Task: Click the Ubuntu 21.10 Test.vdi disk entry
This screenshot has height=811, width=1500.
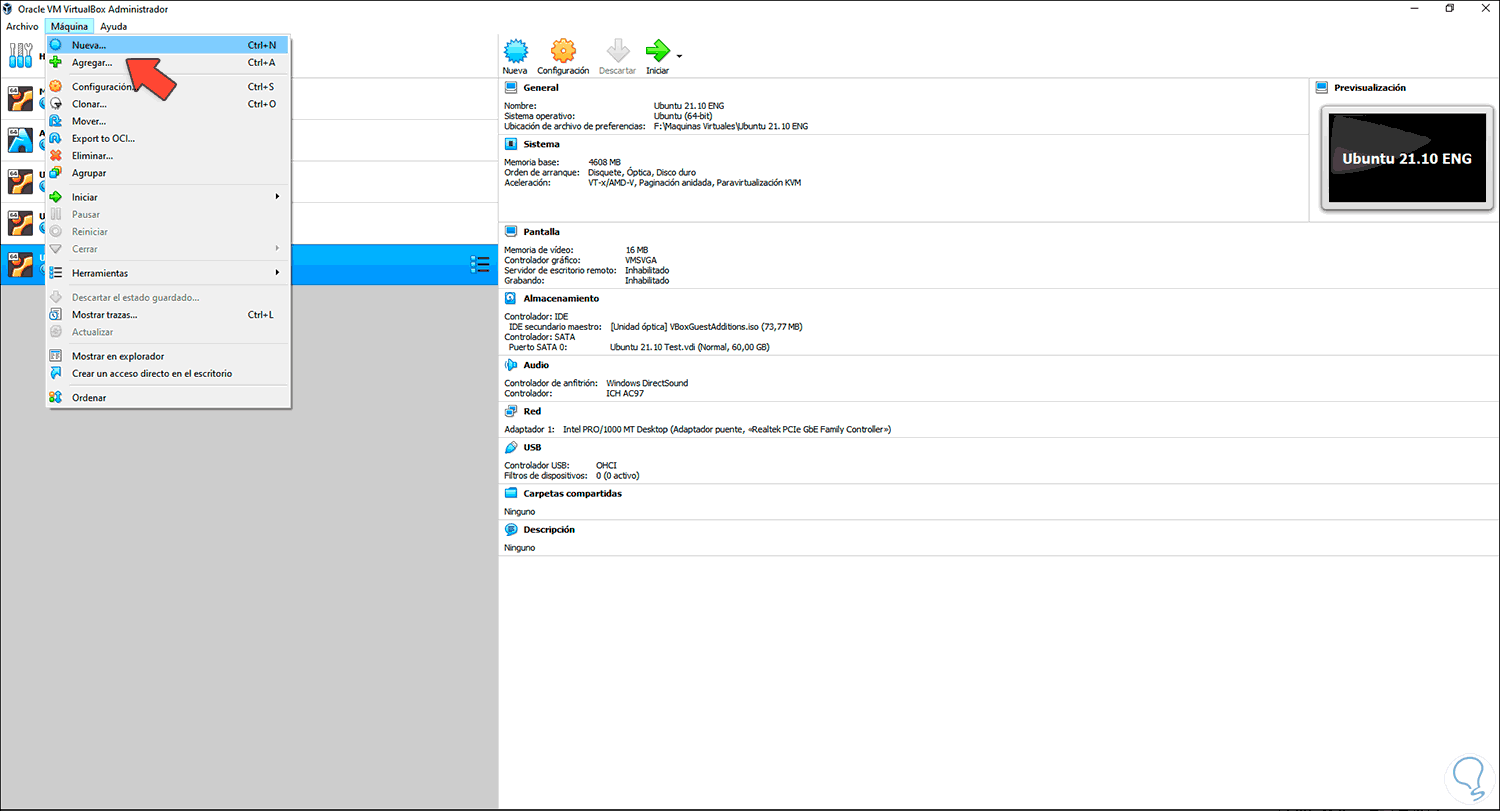Action: coord(690,347)
